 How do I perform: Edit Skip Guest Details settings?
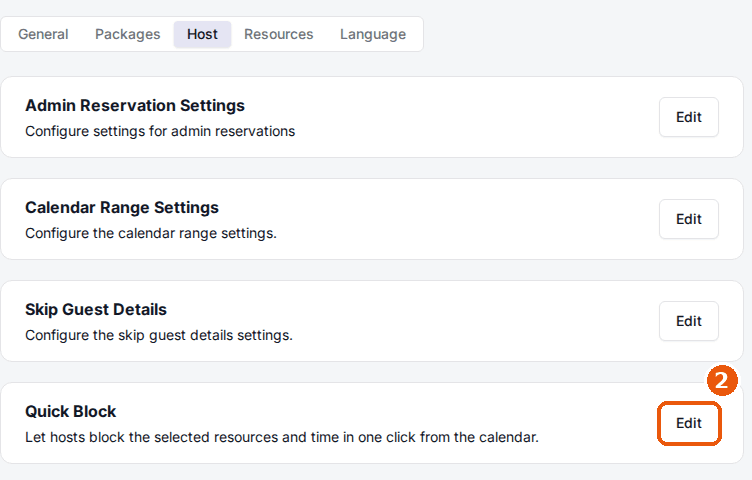(x=689, y=321)
